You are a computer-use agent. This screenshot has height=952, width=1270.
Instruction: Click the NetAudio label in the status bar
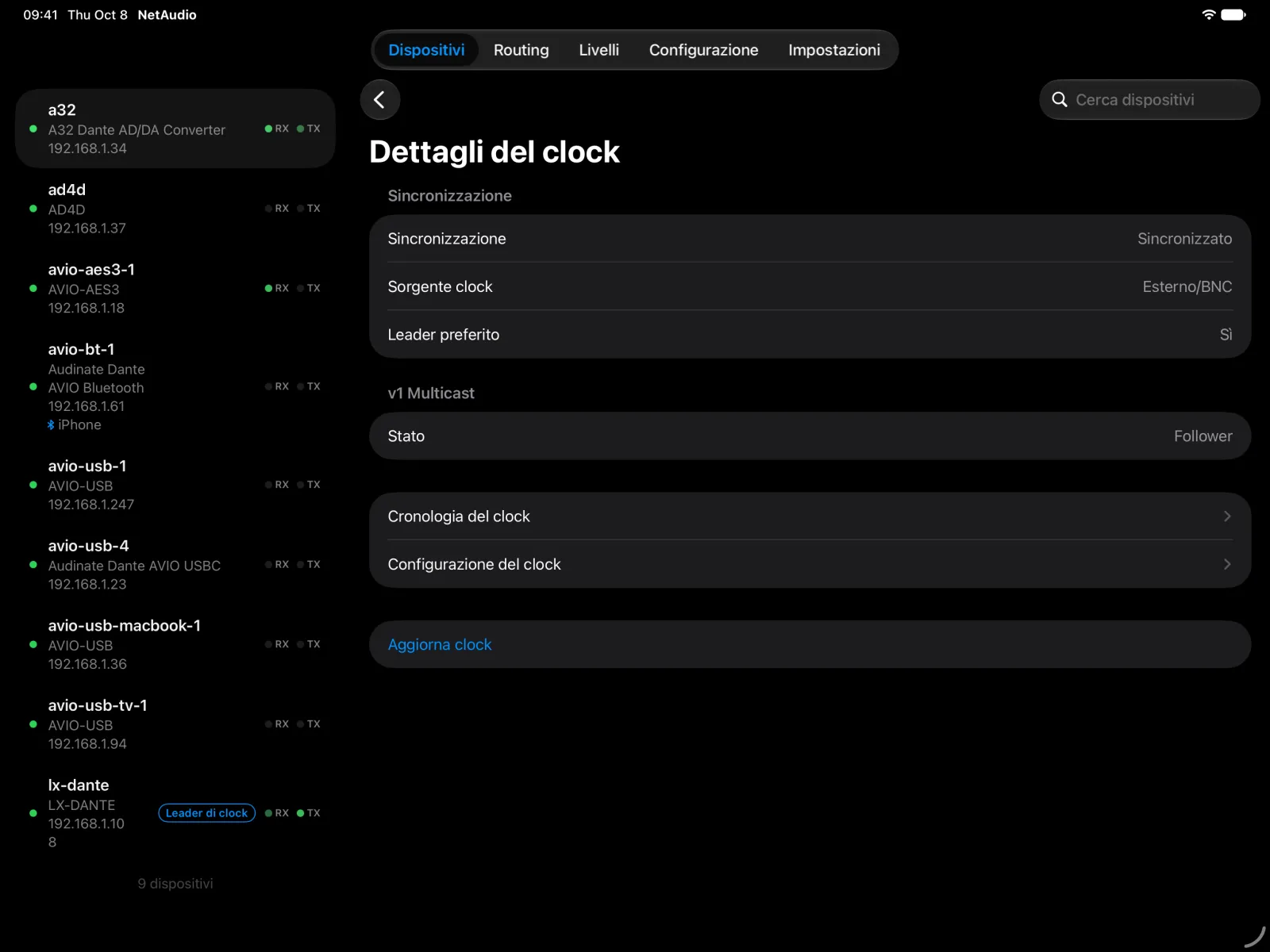point(167,15)
